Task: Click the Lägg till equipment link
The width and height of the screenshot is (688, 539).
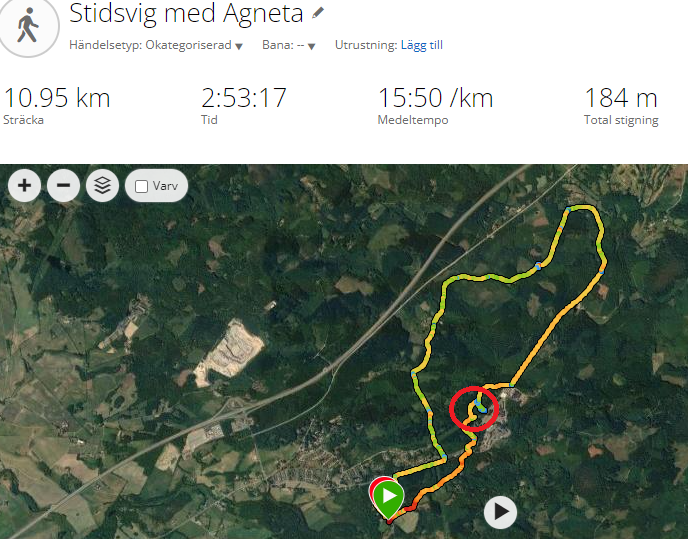Action: (x=422, y=45)
